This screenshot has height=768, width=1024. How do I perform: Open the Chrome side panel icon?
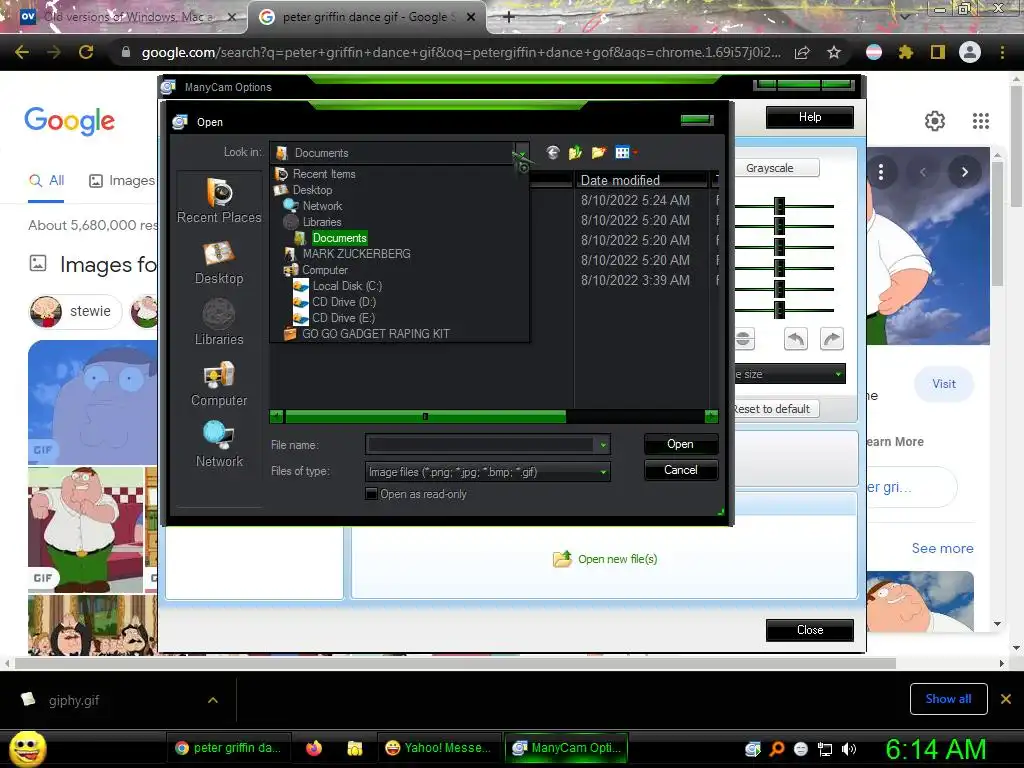pos(938,52)
